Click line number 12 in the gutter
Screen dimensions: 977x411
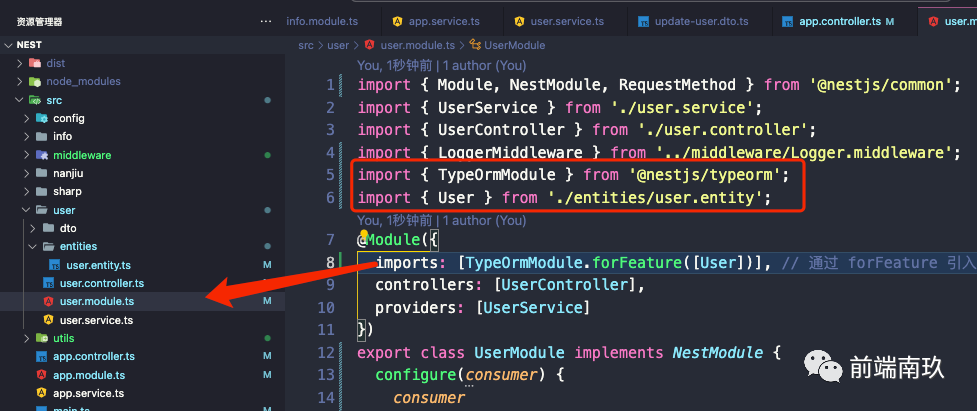coord(328,352)
